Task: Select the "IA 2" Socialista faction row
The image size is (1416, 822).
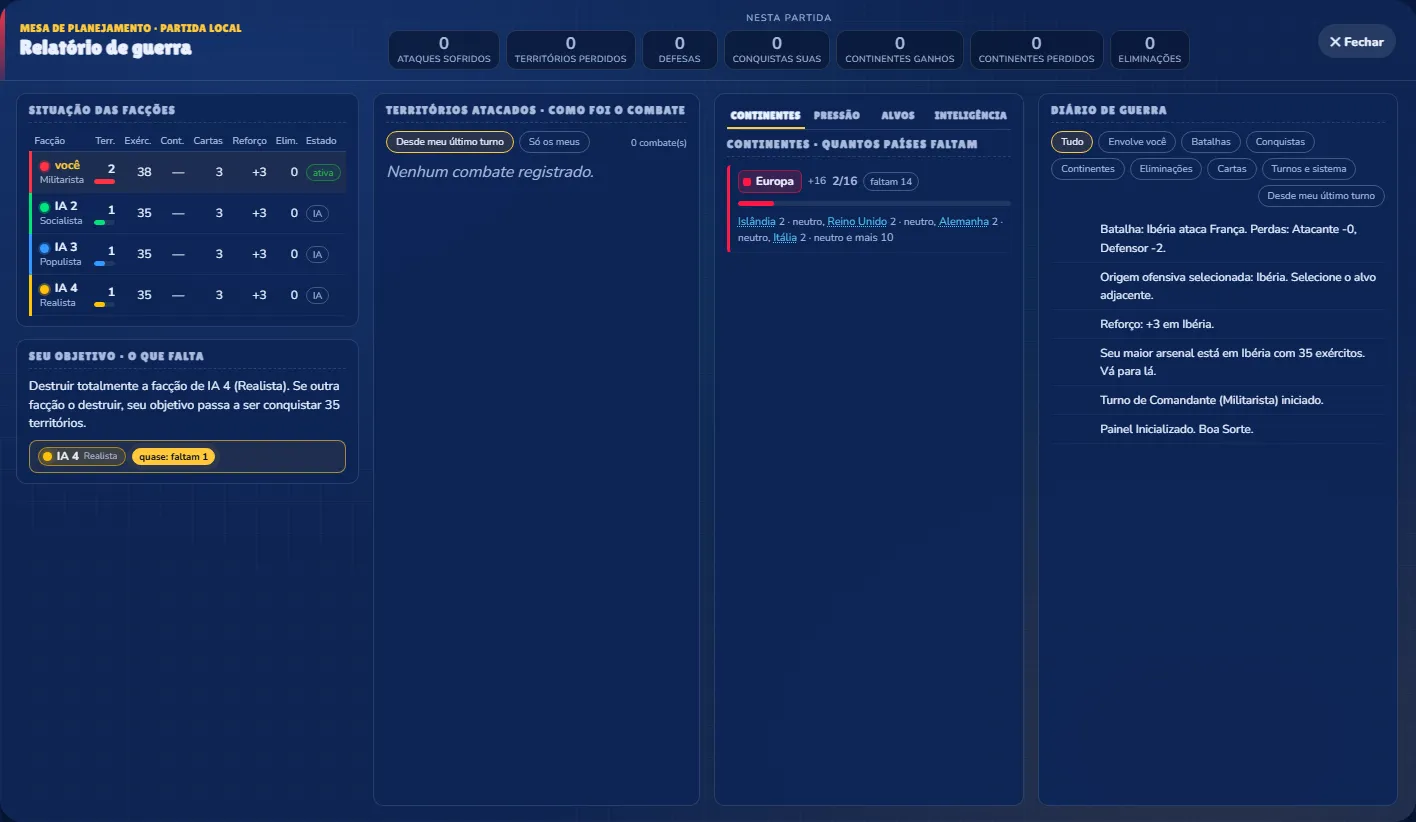Action: coord(188,213)
